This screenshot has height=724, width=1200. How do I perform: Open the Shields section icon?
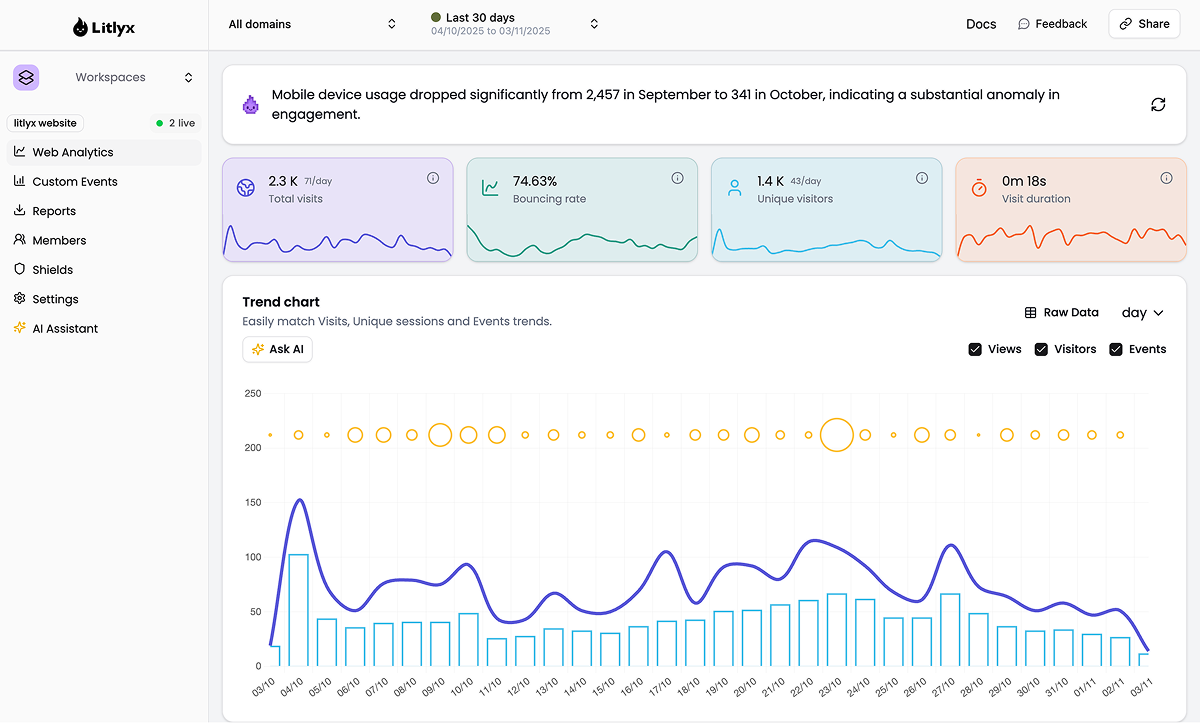(19, 269)
